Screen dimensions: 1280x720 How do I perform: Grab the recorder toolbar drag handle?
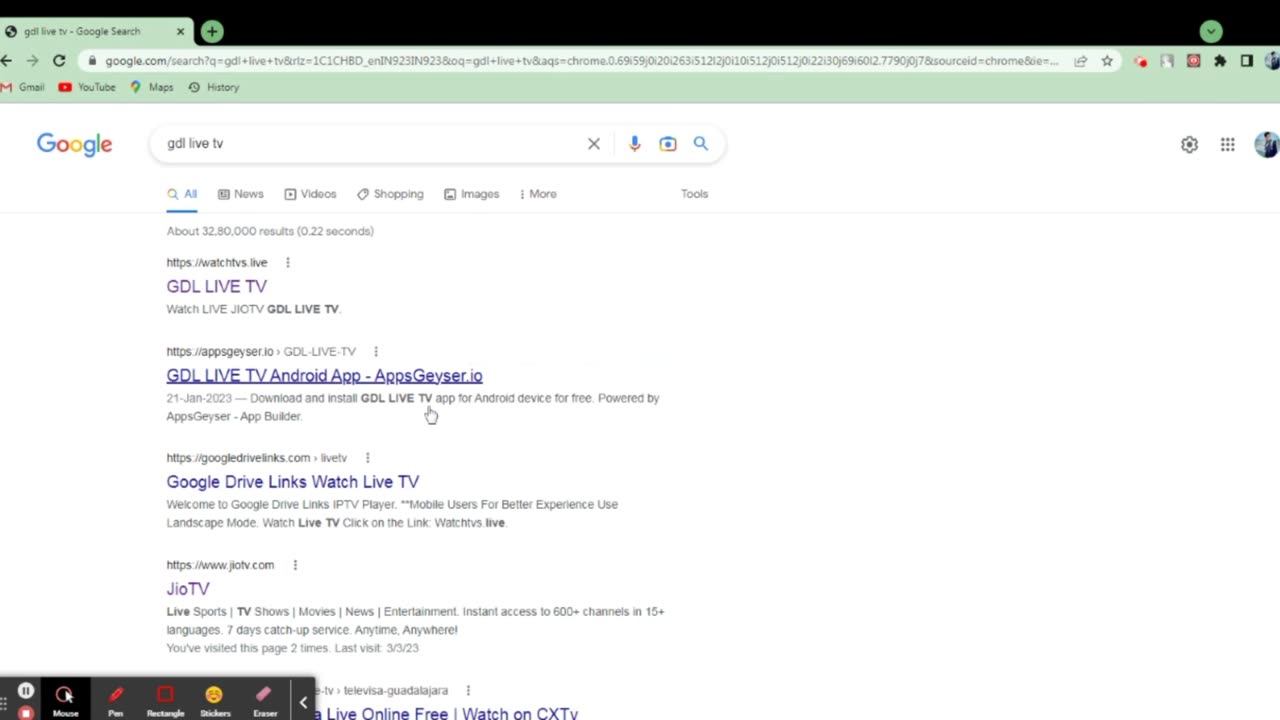click(x=4, y=704)
